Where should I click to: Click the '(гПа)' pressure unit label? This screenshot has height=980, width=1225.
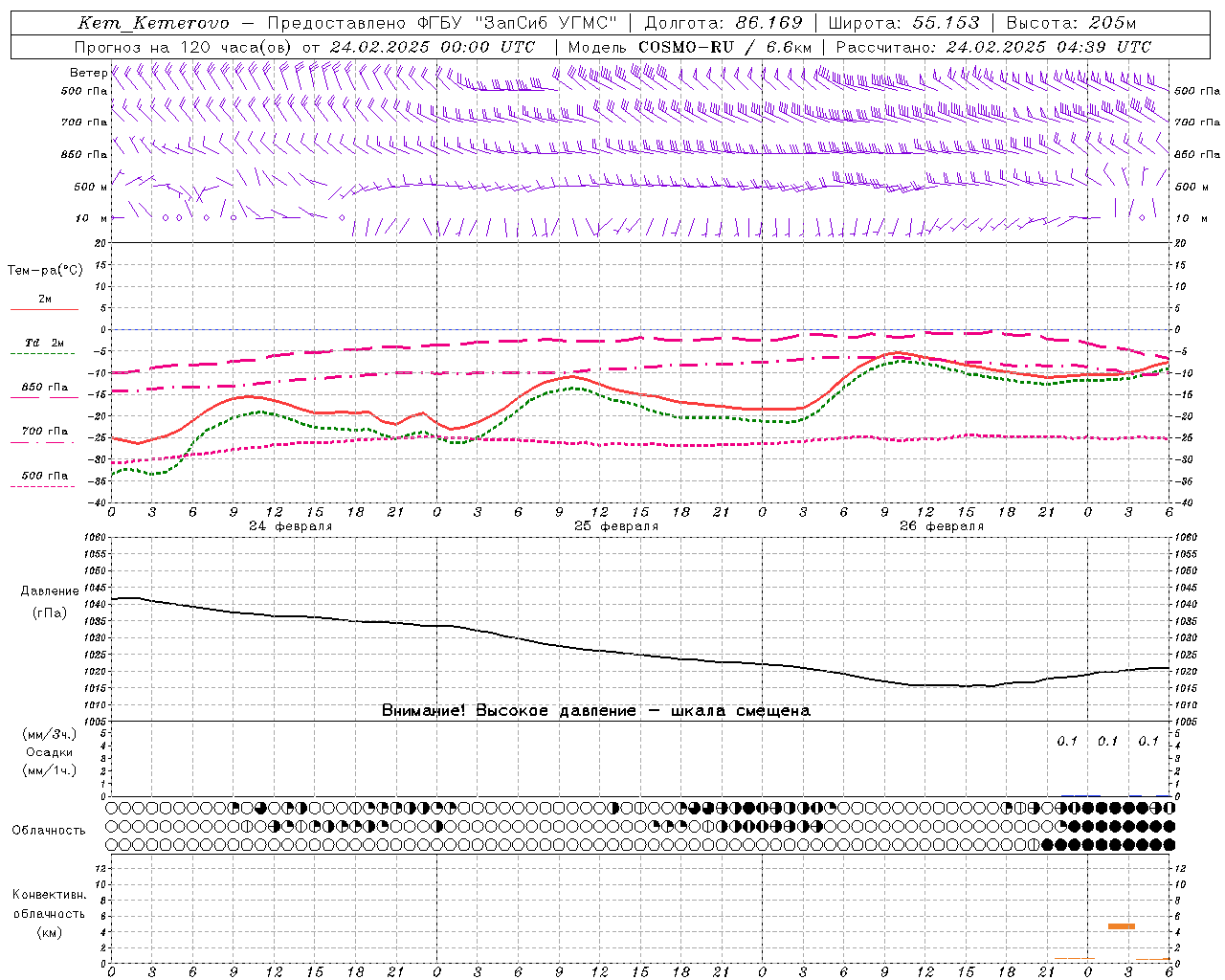(50, 613)
